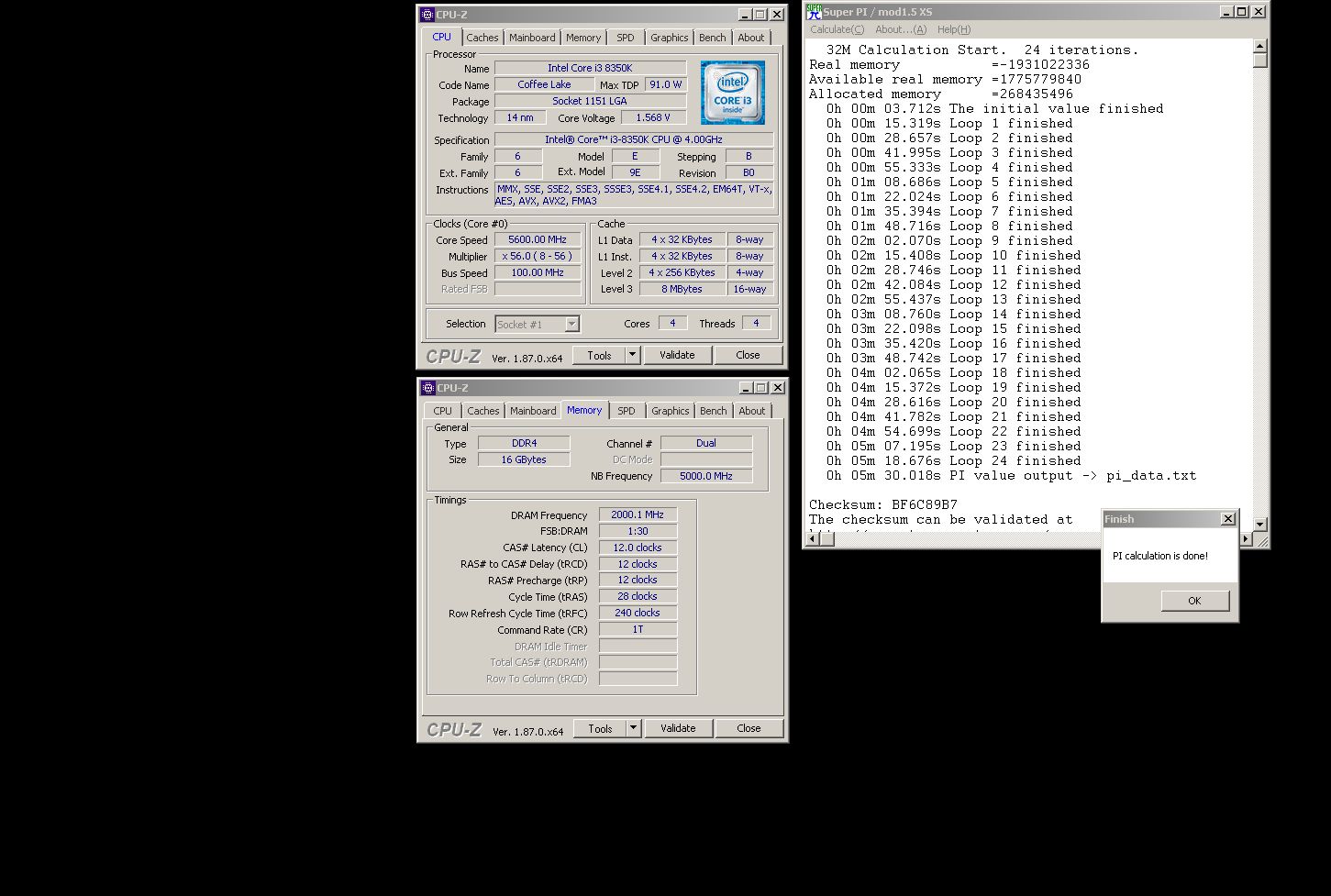Viewport: 1331px width, 896px height.
Task: Click the Super PI title bar icon
Action: tap(813, 12)
